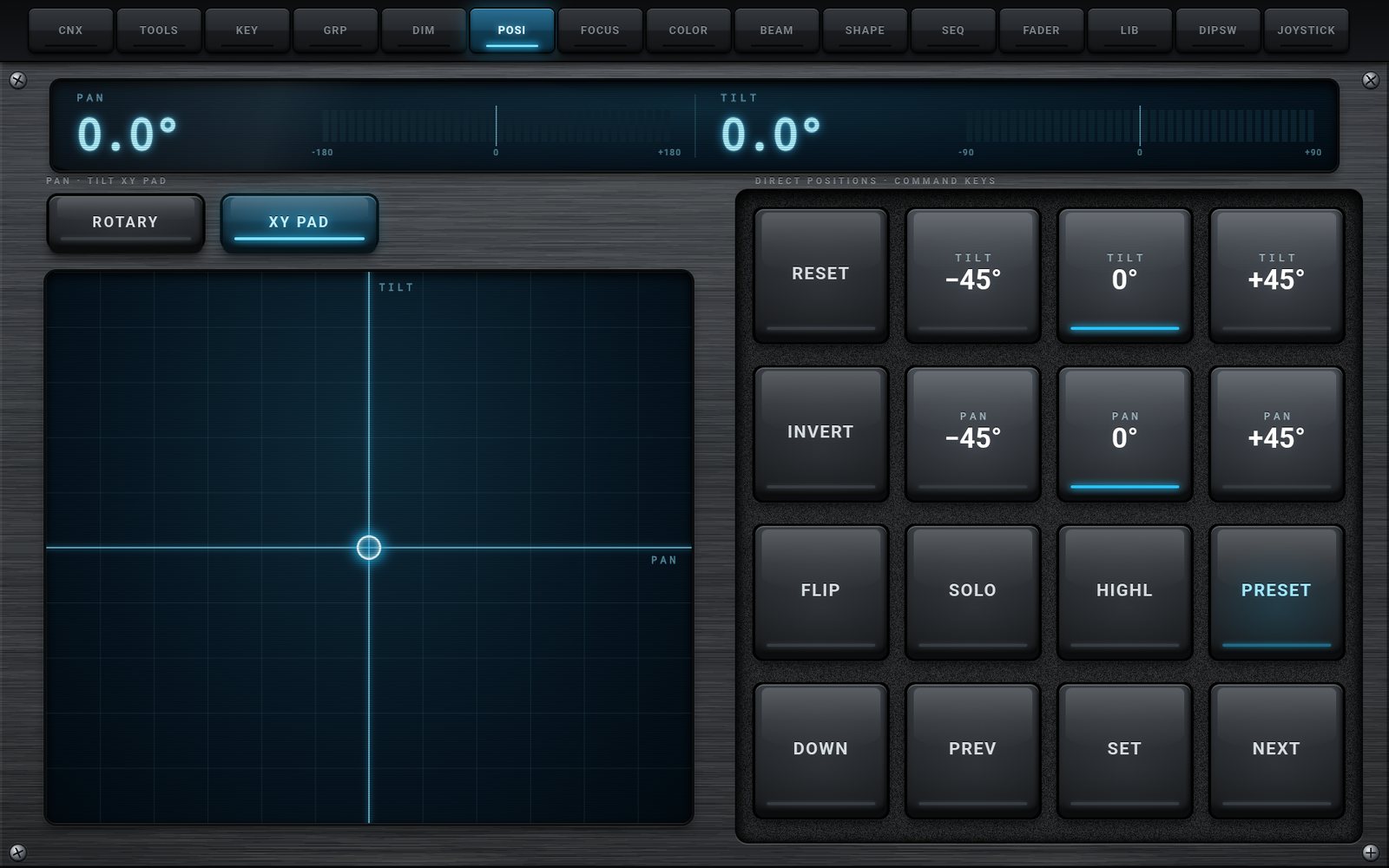Switch to the FOCUS tab

click(600, 30)
